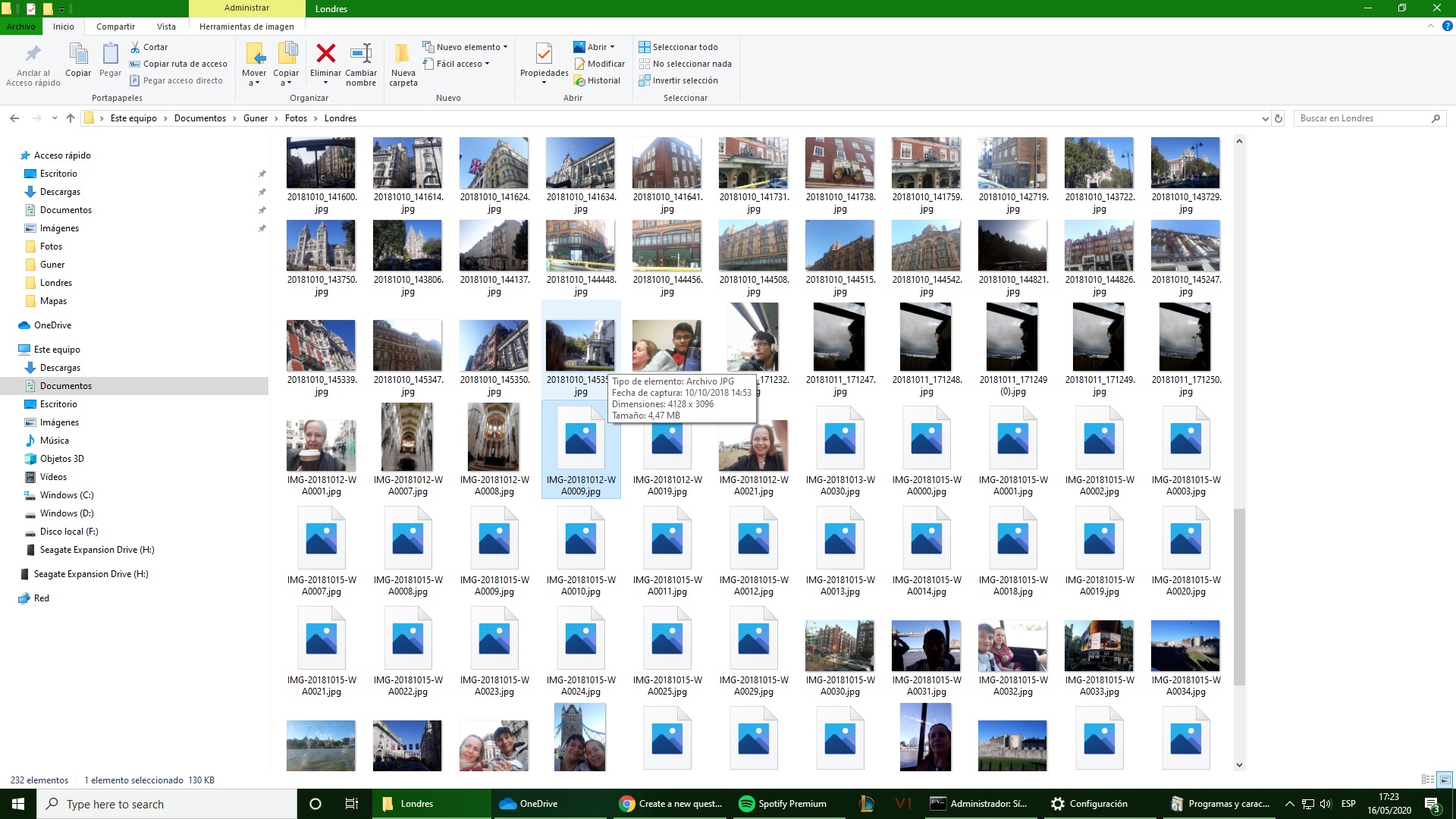Create a Nueva carpeta
The width and height of the screenshot is (1456, 819).
[403, 64]
